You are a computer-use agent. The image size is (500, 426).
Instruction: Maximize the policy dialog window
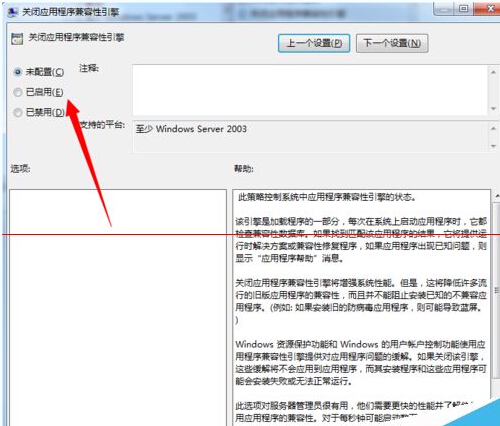463,9
